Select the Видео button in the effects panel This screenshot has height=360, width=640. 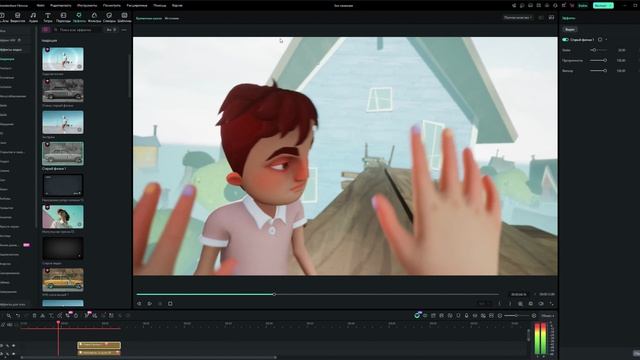[x=570, y=29]
